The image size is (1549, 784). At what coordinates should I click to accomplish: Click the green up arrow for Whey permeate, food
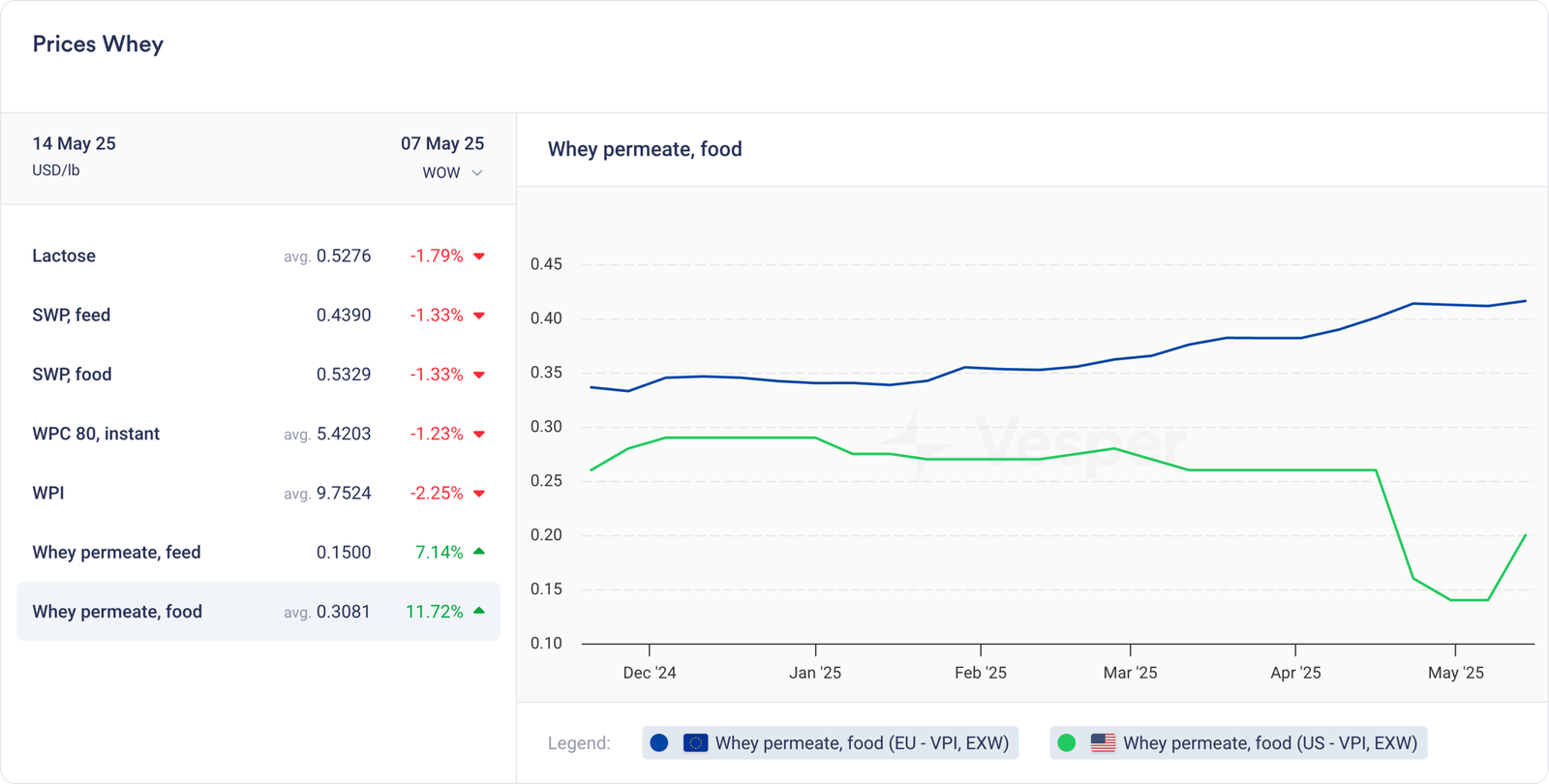[479, 611]
